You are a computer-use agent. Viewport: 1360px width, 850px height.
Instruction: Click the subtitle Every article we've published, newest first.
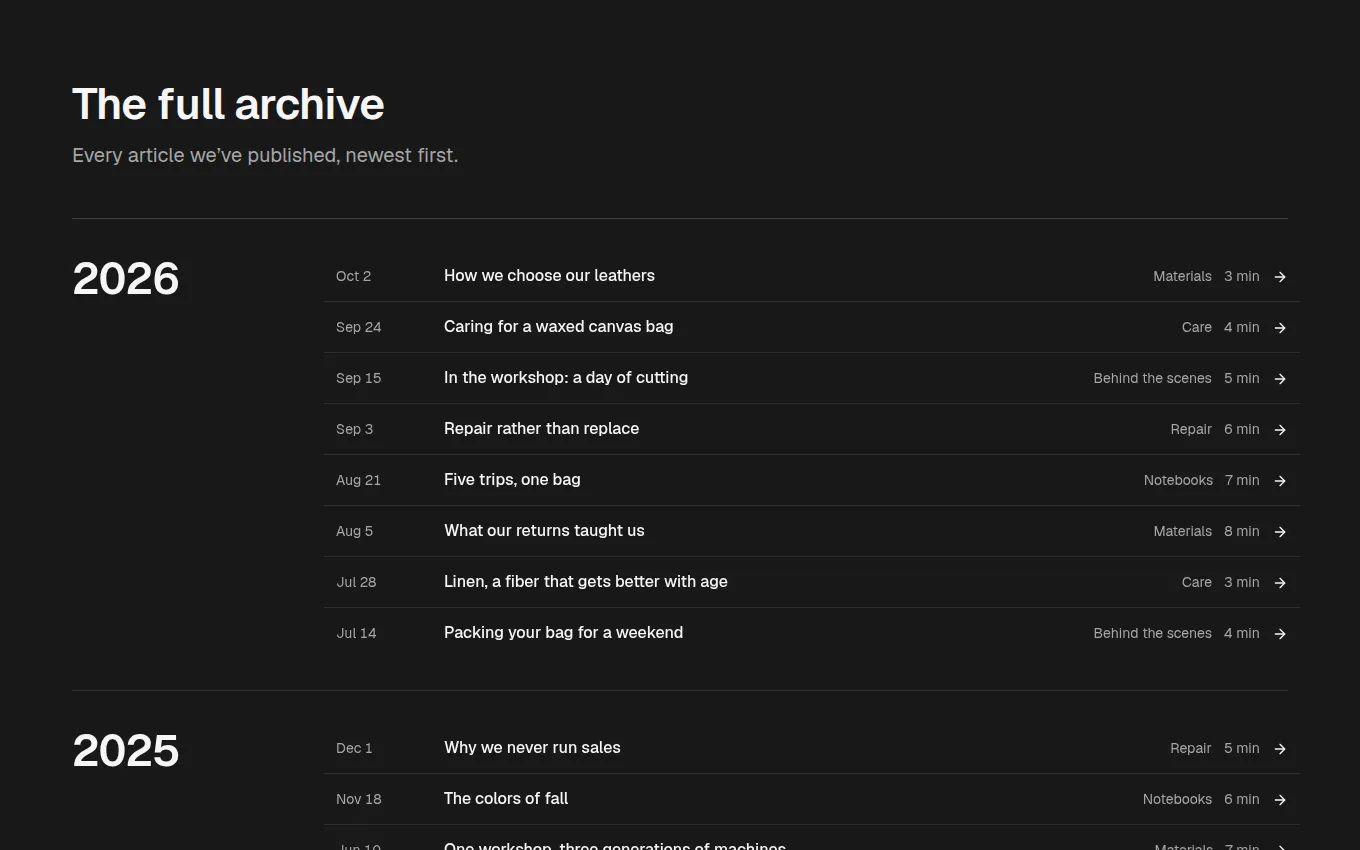[265, 156]
